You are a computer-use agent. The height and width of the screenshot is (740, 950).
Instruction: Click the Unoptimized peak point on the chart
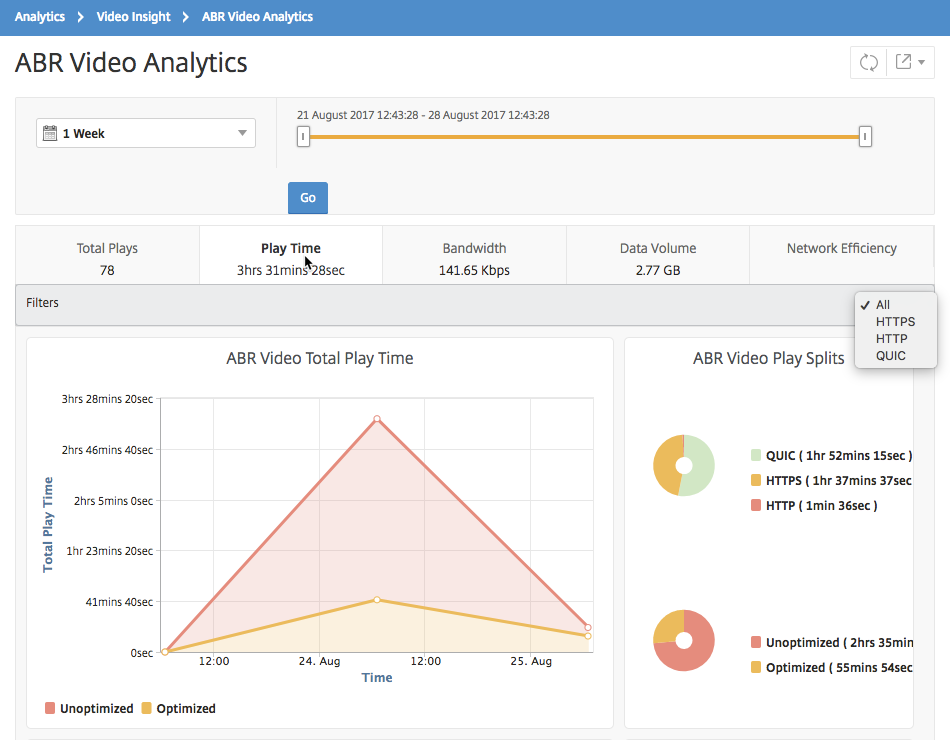377,419
